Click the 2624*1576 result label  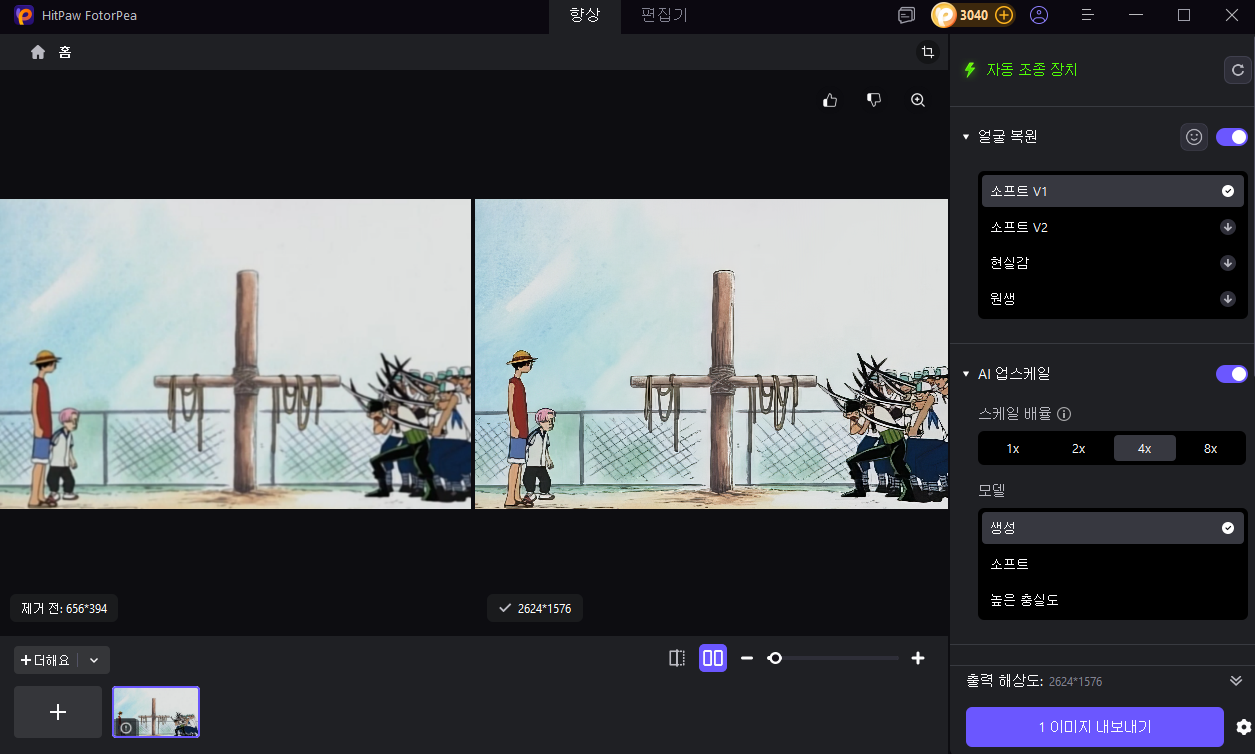tap(535, 608)
